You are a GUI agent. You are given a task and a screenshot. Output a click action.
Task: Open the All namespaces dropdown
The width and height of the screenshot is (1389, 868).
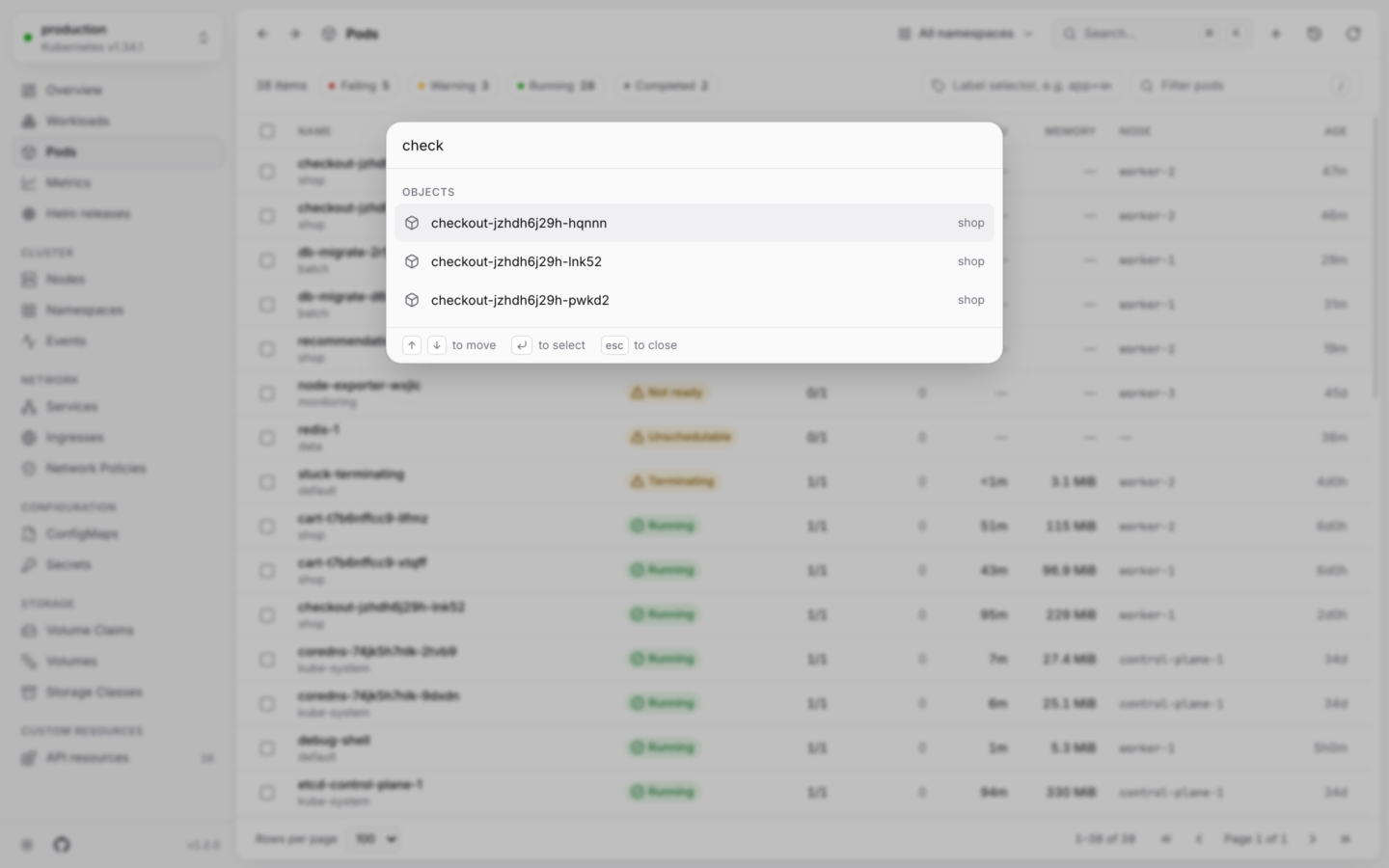(965, 34)
